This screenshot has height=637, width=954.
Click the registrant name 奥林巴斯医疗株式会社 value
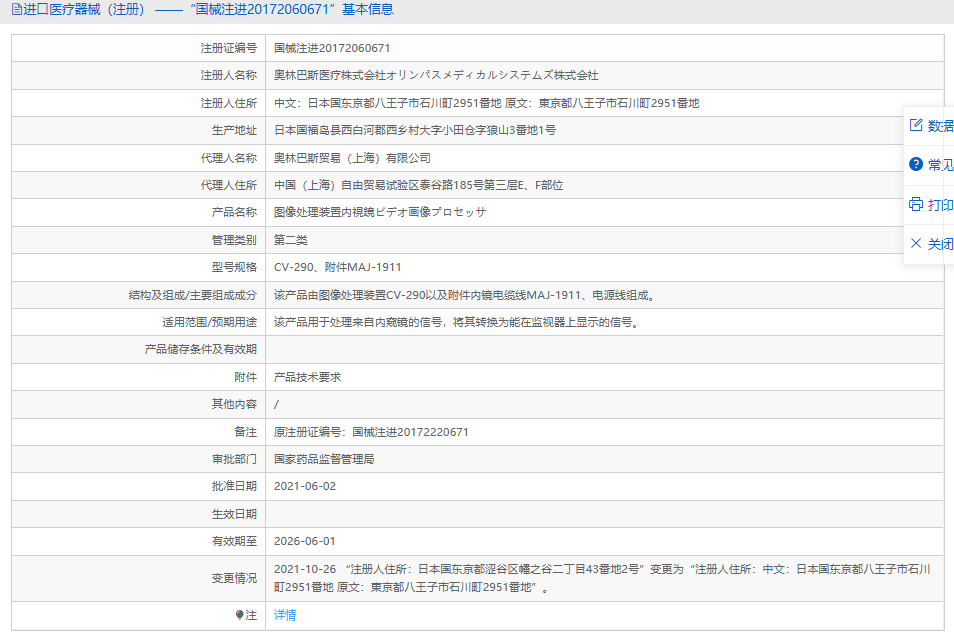click(436, 75)
